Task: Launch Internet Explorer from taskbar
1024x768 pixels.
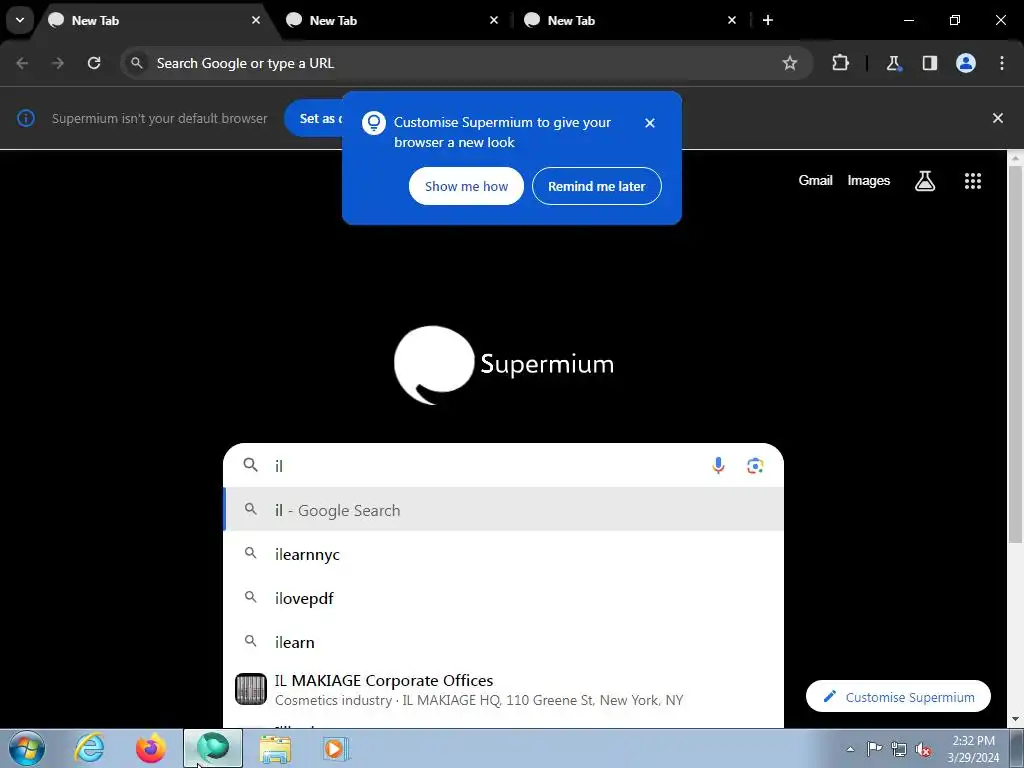Action: tap(89, 748)
